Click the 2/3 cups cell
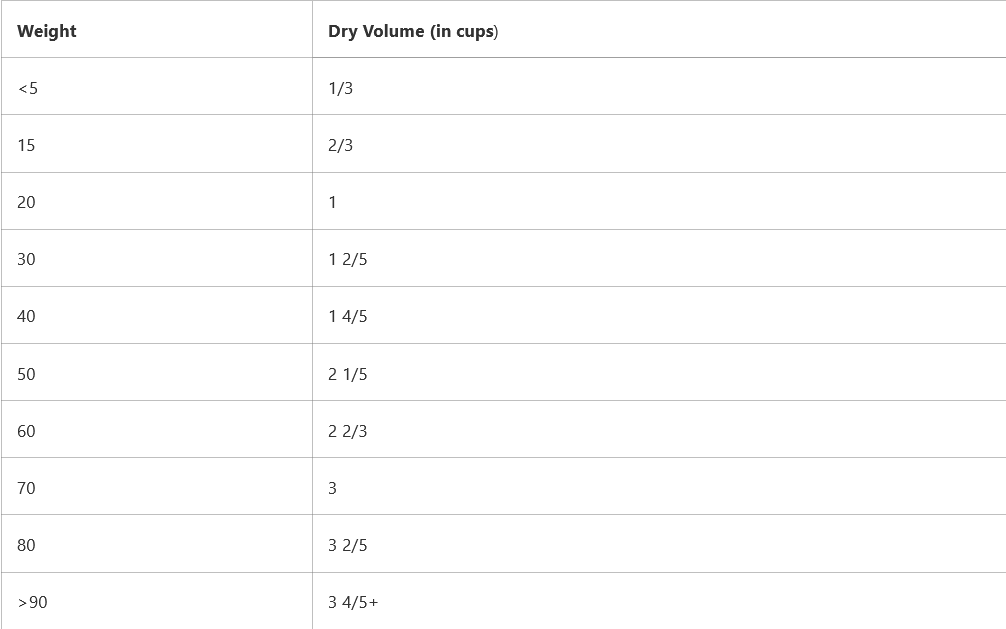1006x629 pixels. 341,145
